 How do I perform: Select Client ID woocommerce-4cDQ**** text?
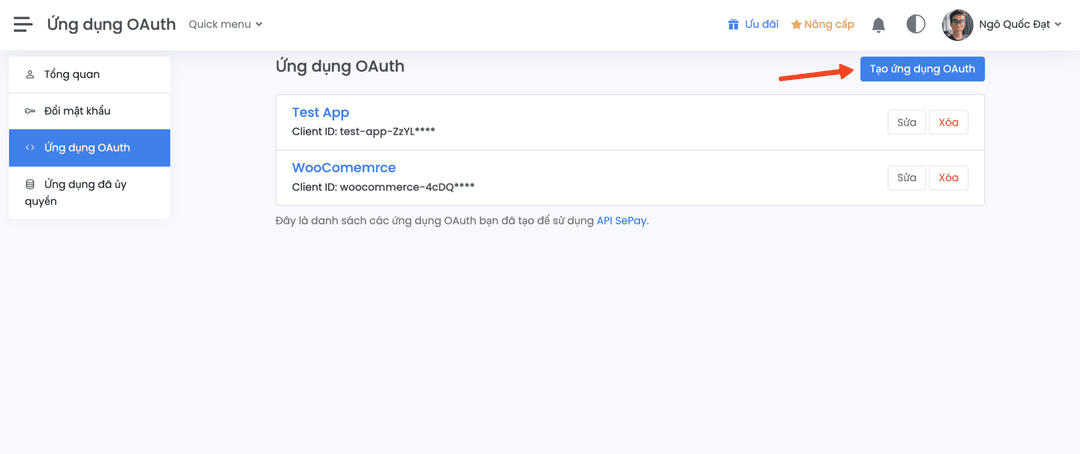[x=384, y=186]
